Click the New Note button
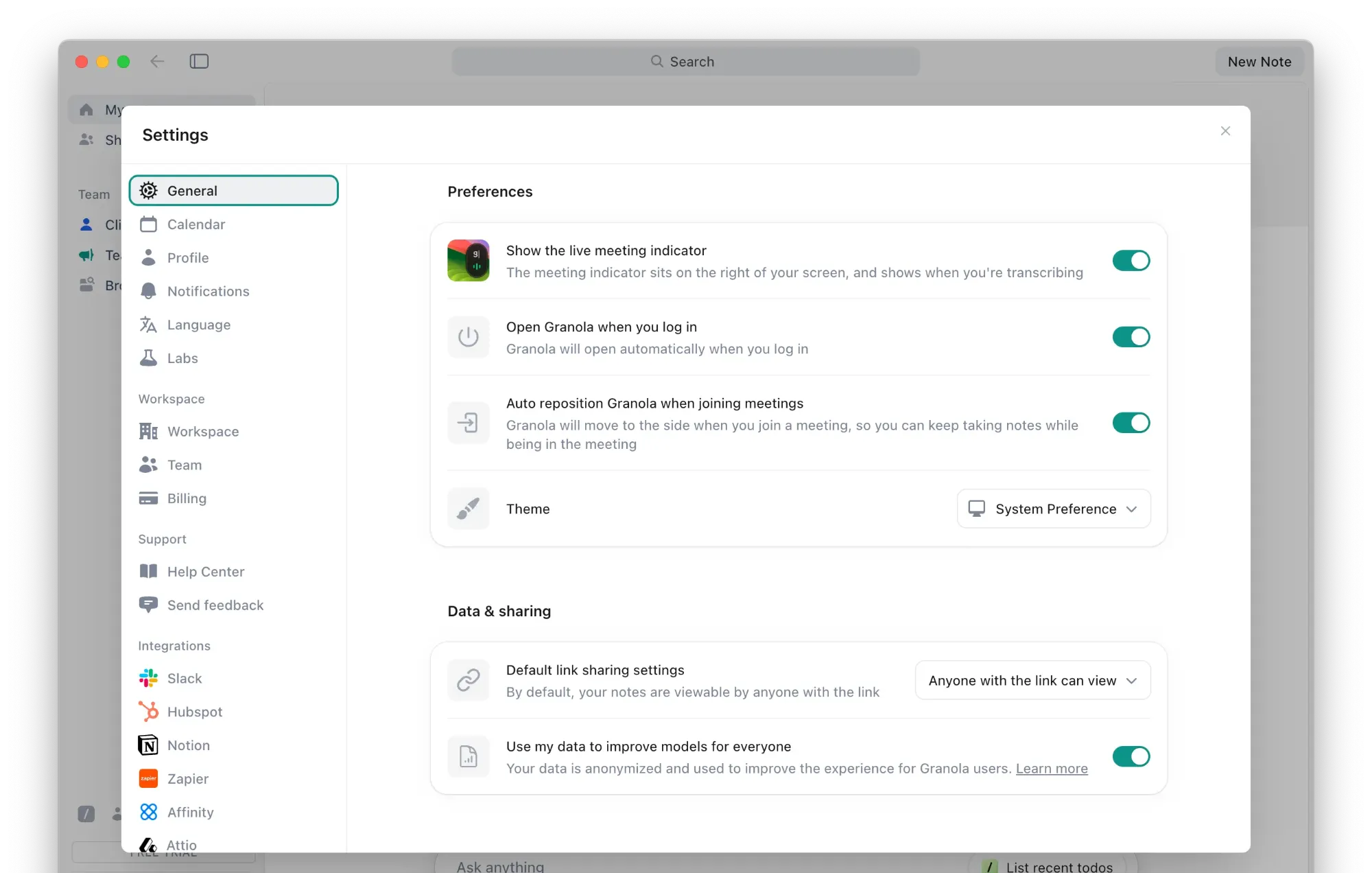 (x=1259, y=62)
